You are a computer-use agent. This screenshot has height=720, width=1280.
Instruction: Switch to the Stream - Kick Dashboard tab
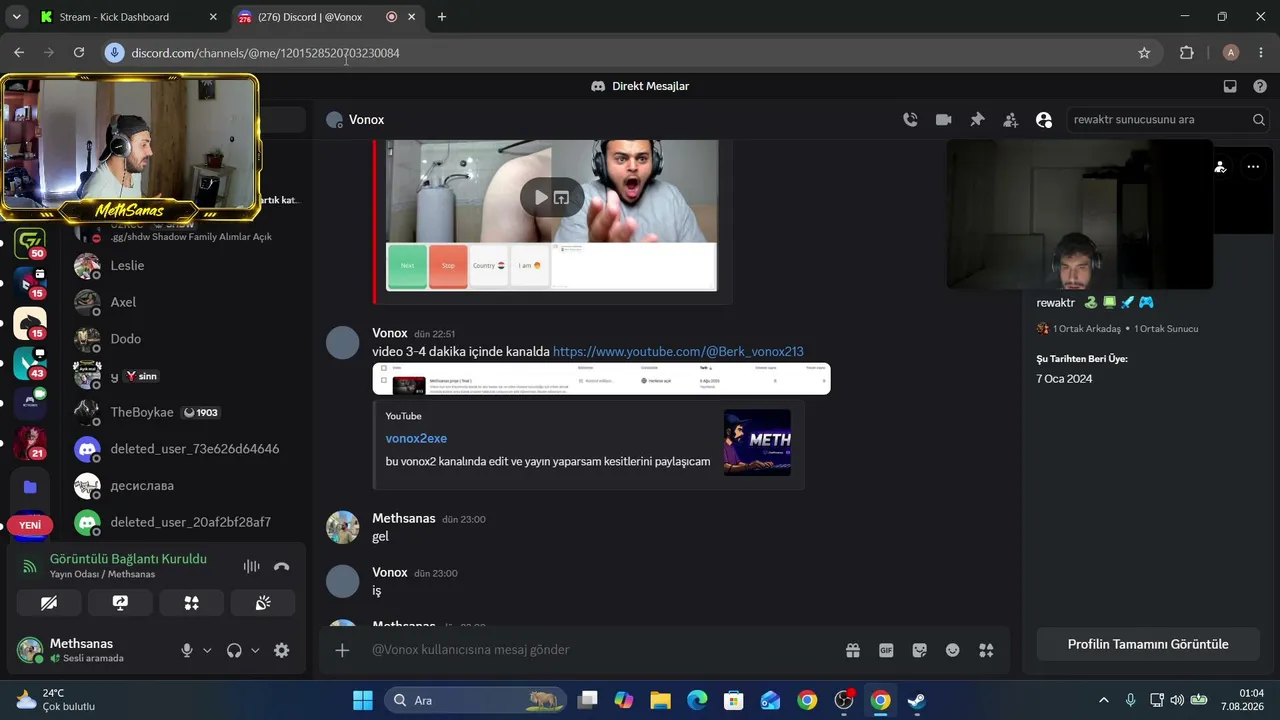point(130,17)
